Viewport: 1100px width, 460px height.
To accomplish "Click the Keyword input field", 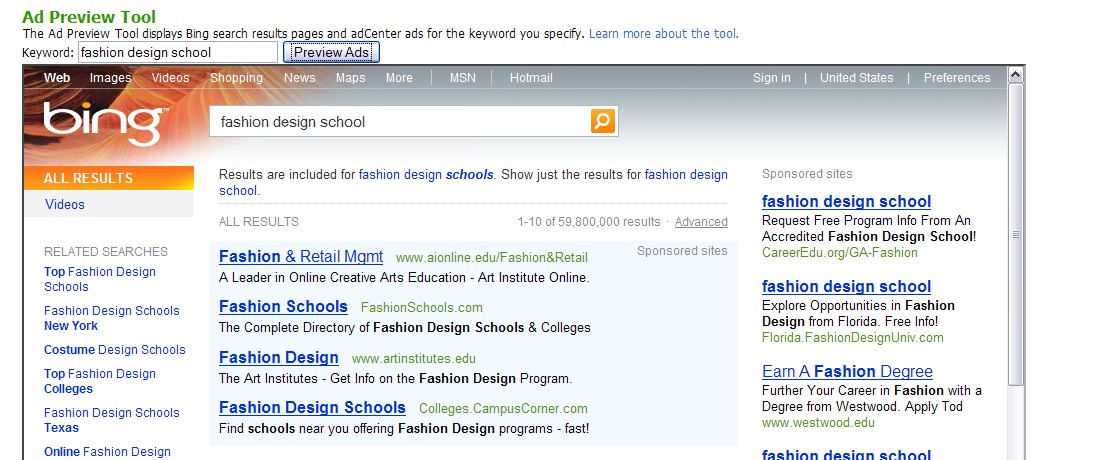I will 178,53.
